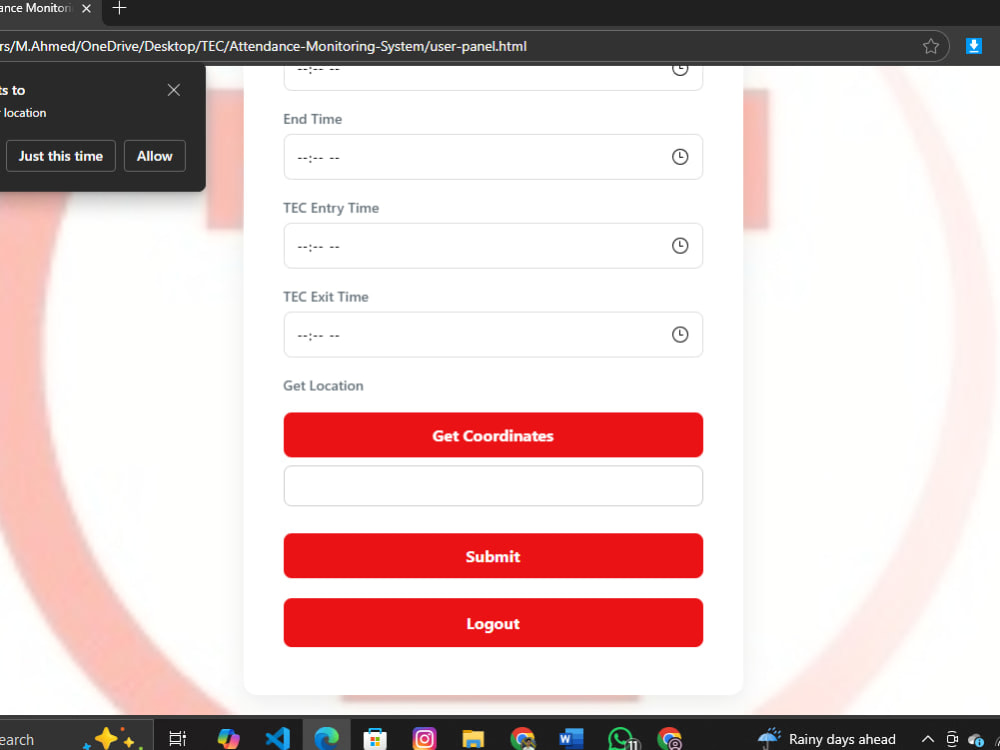Open a new browser tab
Image resolution: width=1000 pixels, height=750 pixels.
[x=119, y=8]
